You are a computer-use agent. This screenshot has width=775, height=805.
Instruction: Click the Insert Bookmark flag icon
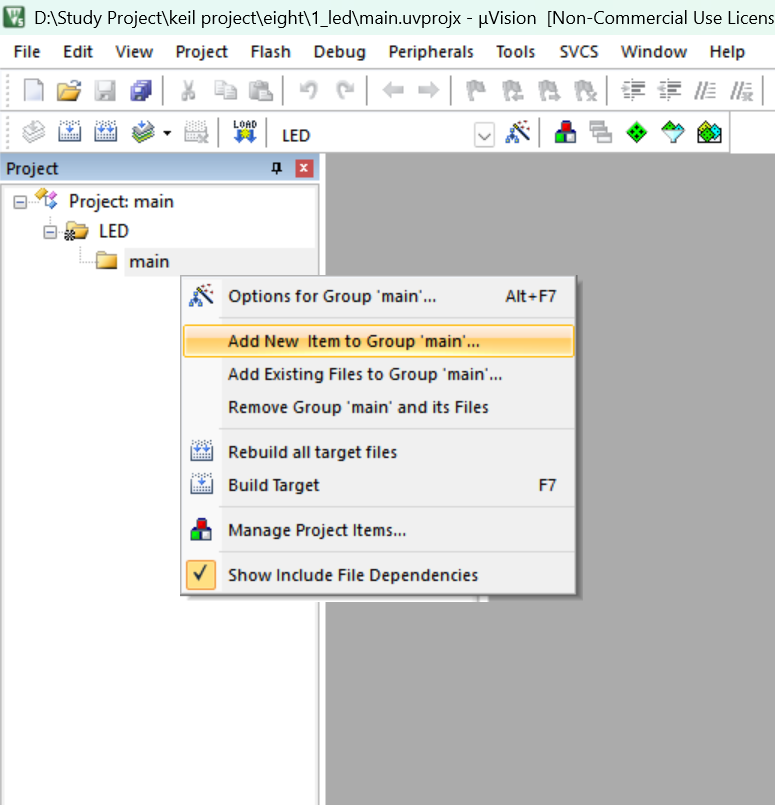[x=476, y=91]
